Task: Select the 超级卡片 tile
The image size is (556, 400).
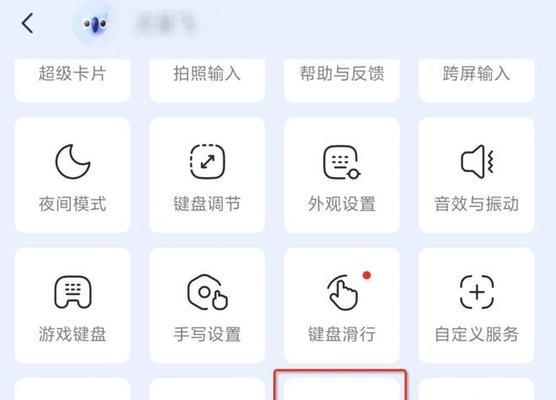Action: [73, 80]
